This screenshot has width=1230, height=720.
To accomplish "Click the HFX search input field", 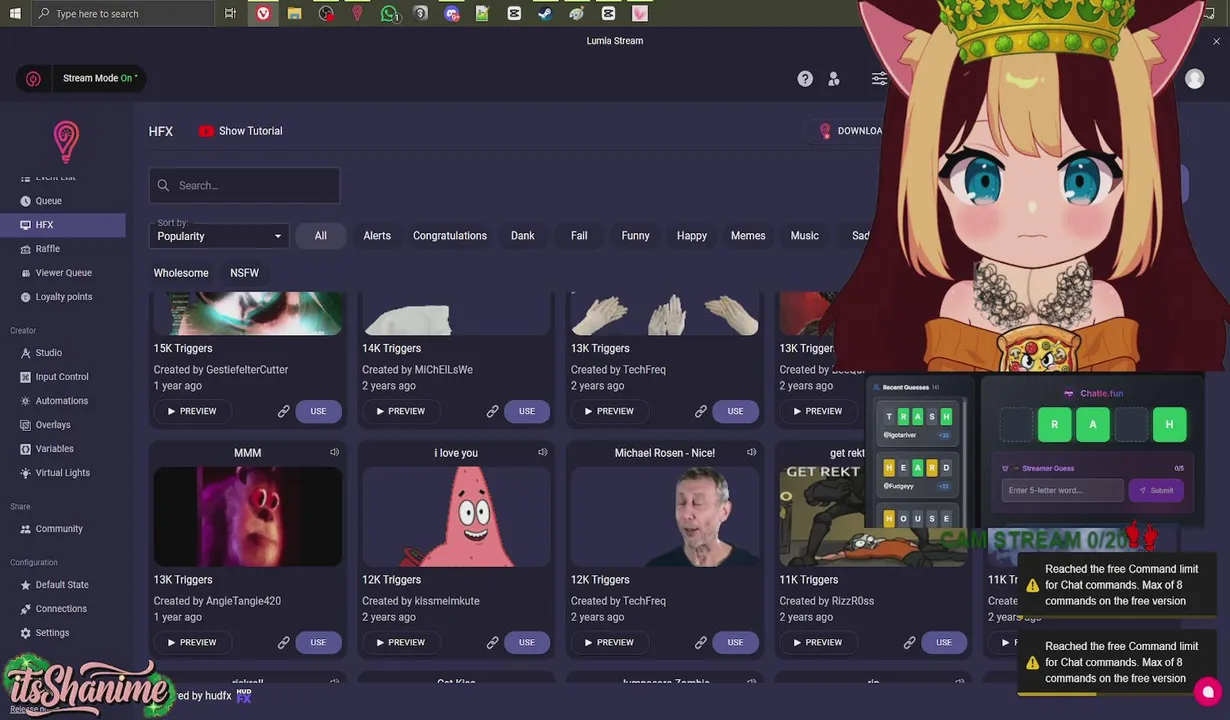I will pyautogui.click(x=245, y=185).
